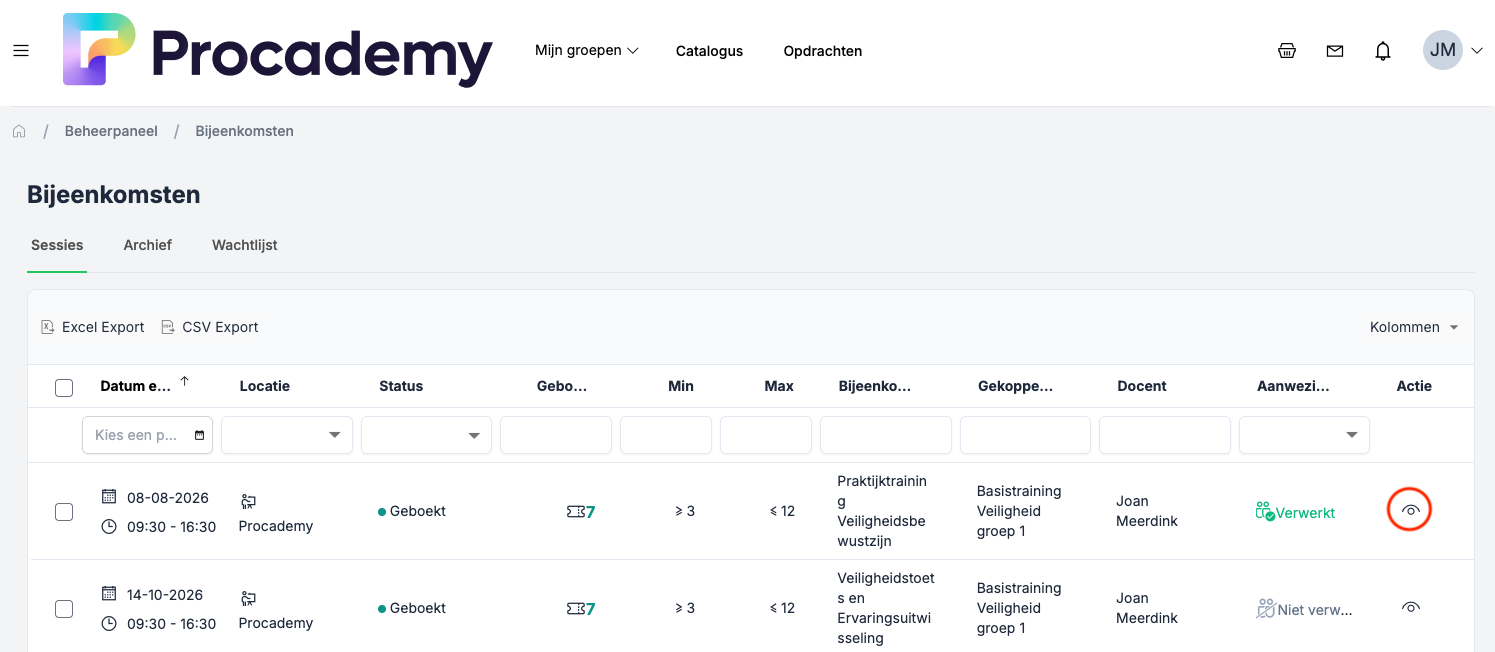Open the notifications bell

(x=1383, y=51)
